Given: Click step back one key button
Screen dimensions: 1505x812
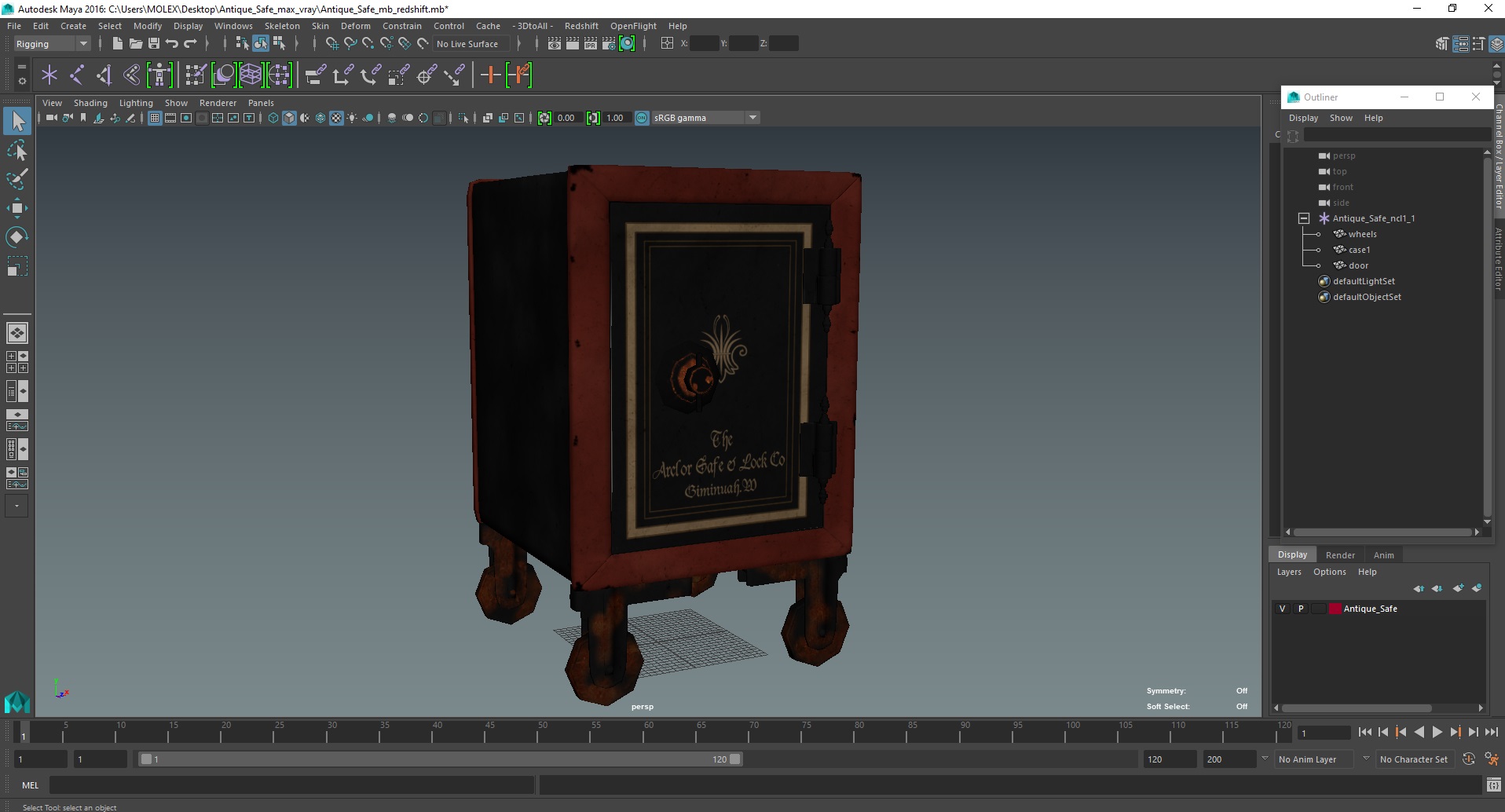Looking at the screenshot, I should (1401, 732).
